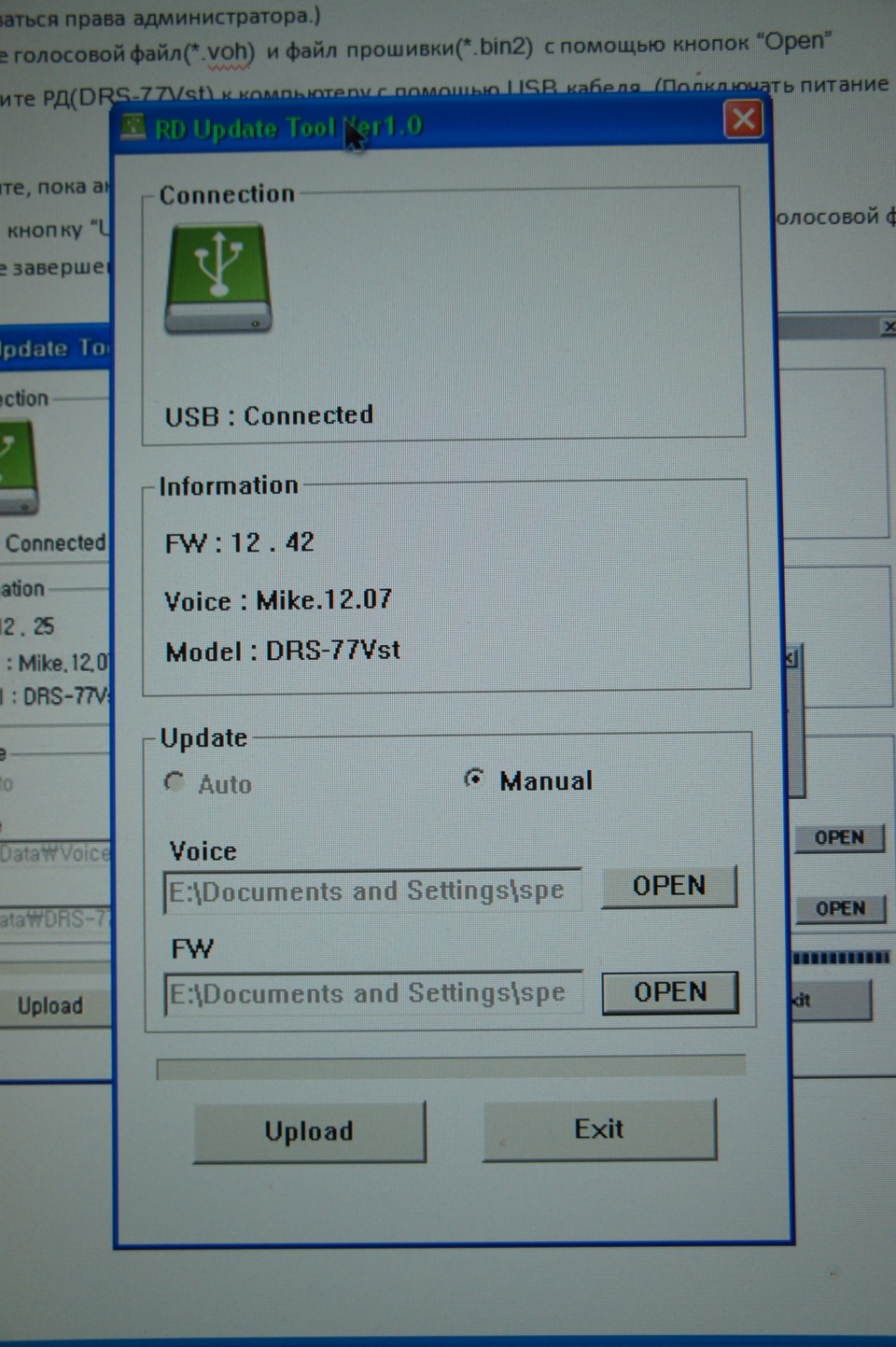Click the Exit button
896x1347 pixels.
click(x=599, y=1130)
